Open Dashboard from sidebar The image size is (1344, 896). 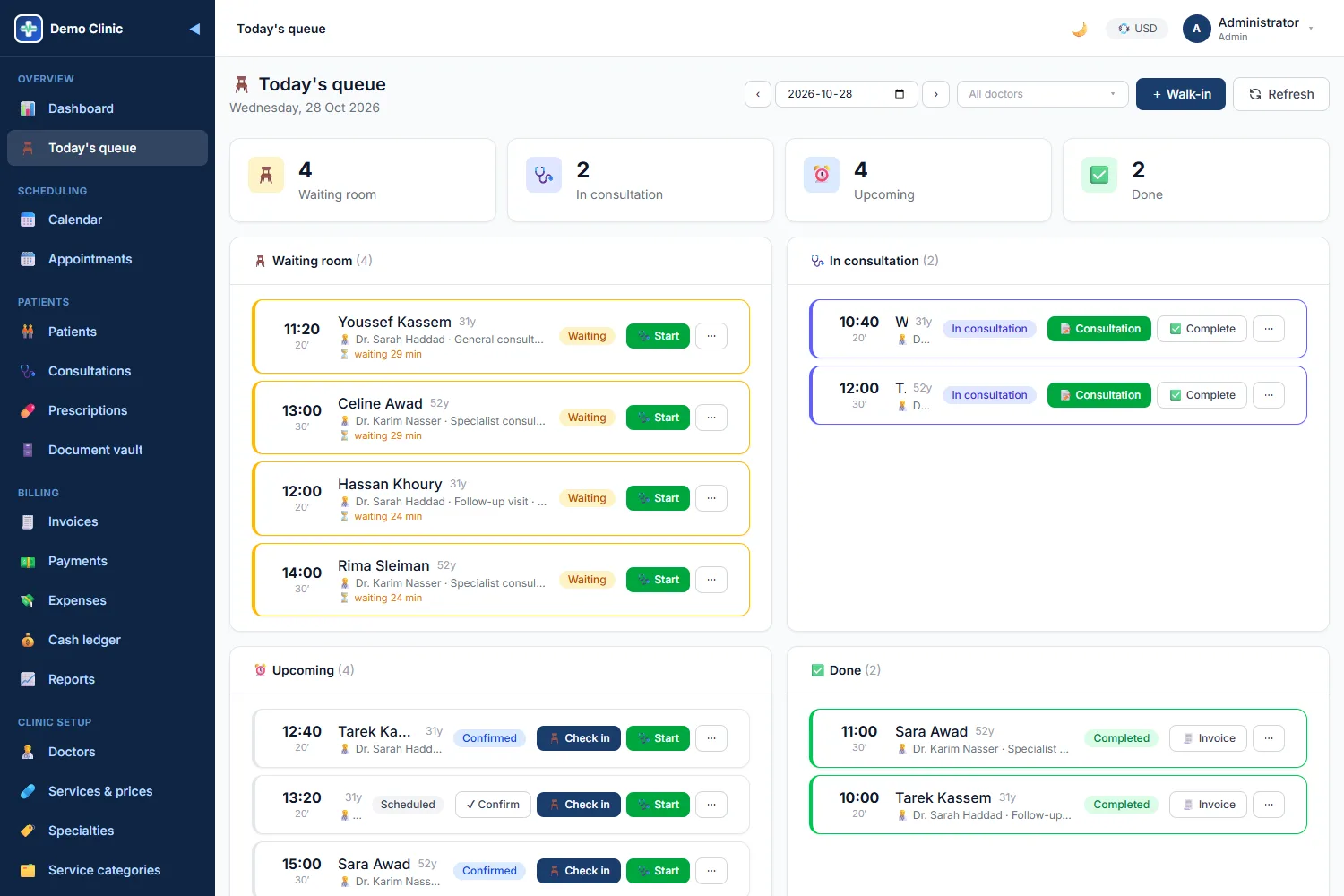(x=108, y=108)
